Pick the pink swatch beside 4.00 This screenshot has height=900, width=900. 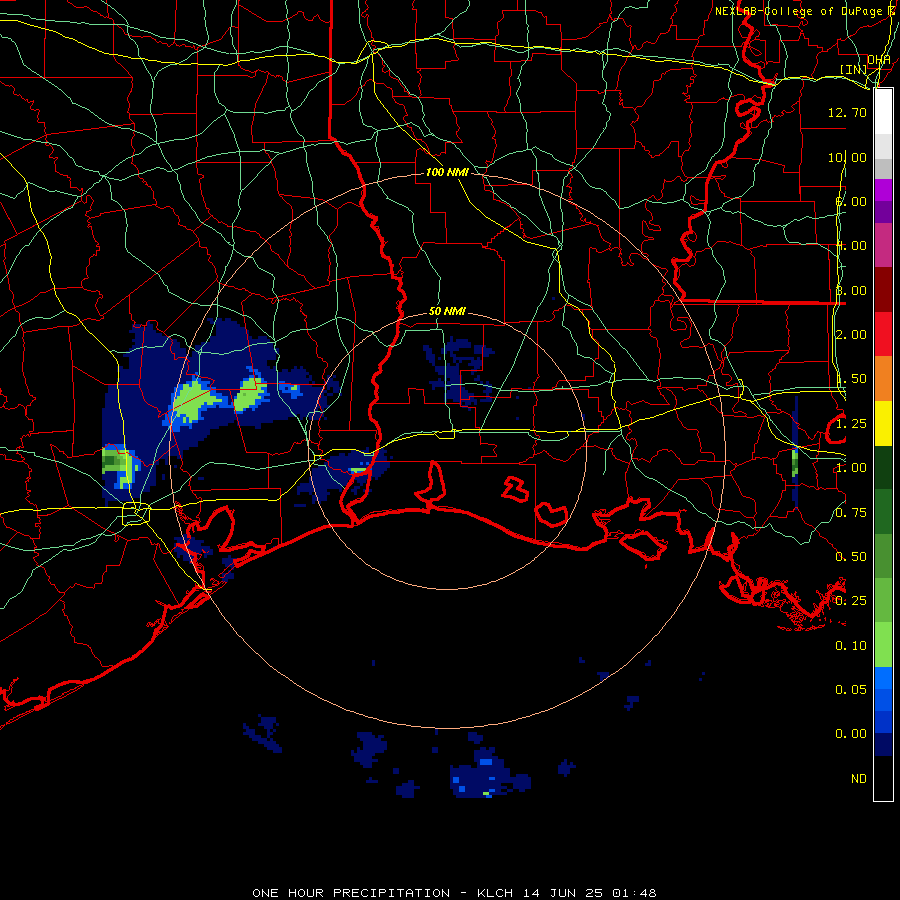(x=883, y=245)
